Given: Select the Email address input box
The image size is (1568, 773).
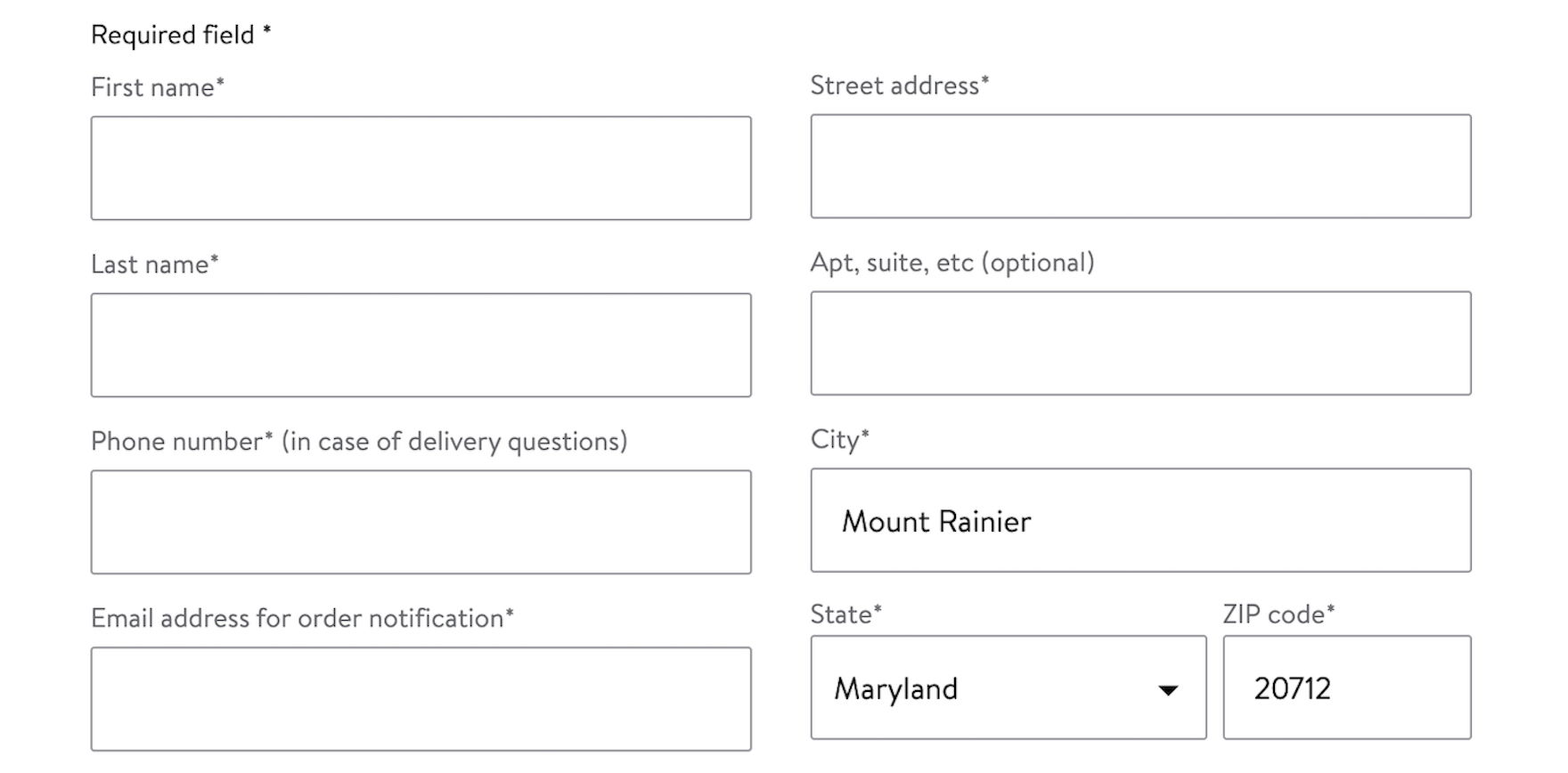Looking at the screenshot, I should pos(421,698).
